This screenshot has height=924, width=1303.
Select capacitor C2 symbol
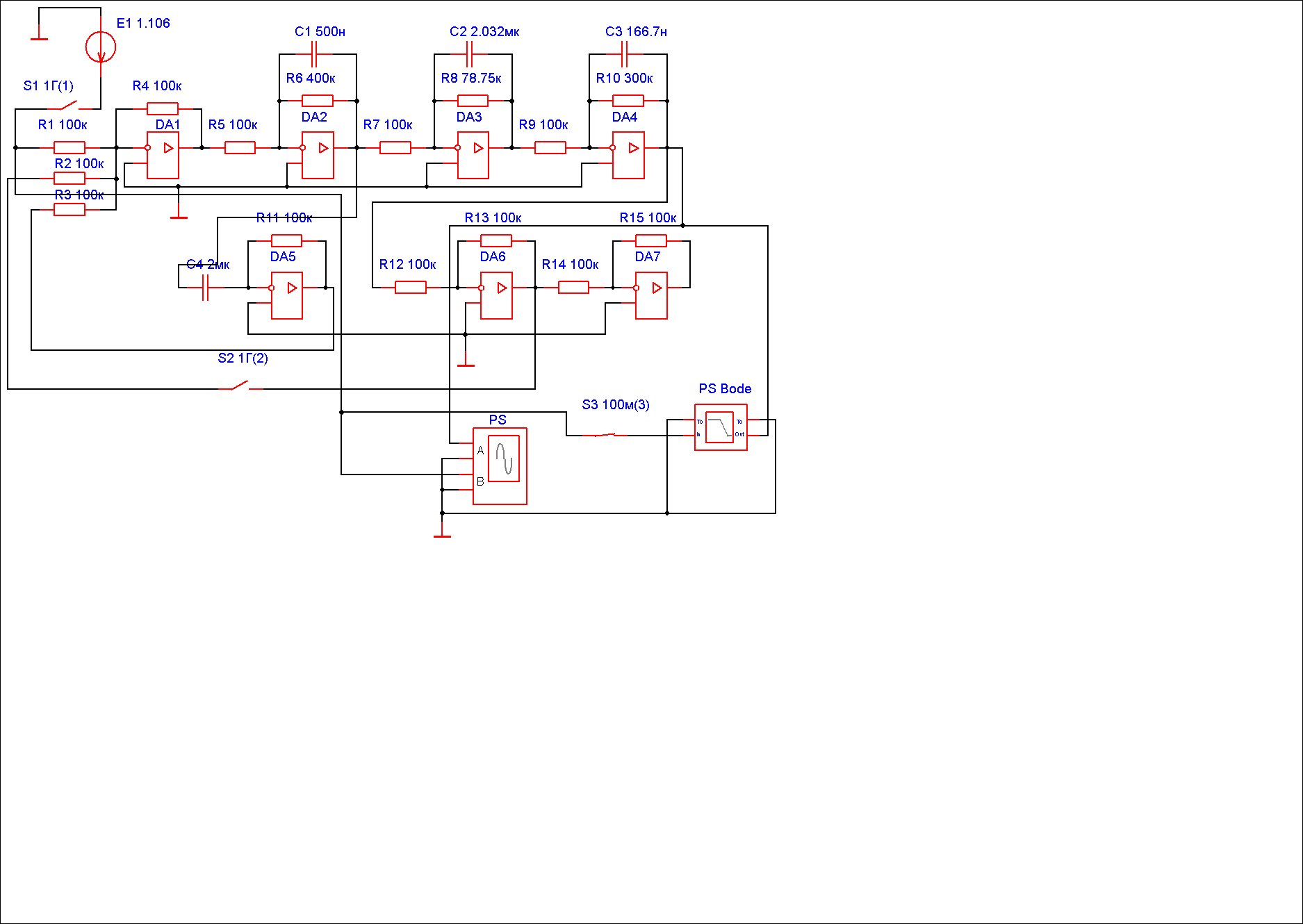click(470, 54)
